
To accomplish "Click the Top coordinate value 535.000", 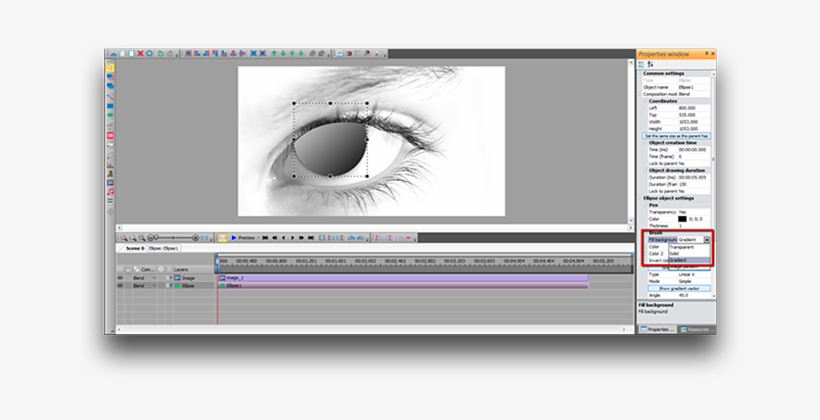I will [694, 115].
